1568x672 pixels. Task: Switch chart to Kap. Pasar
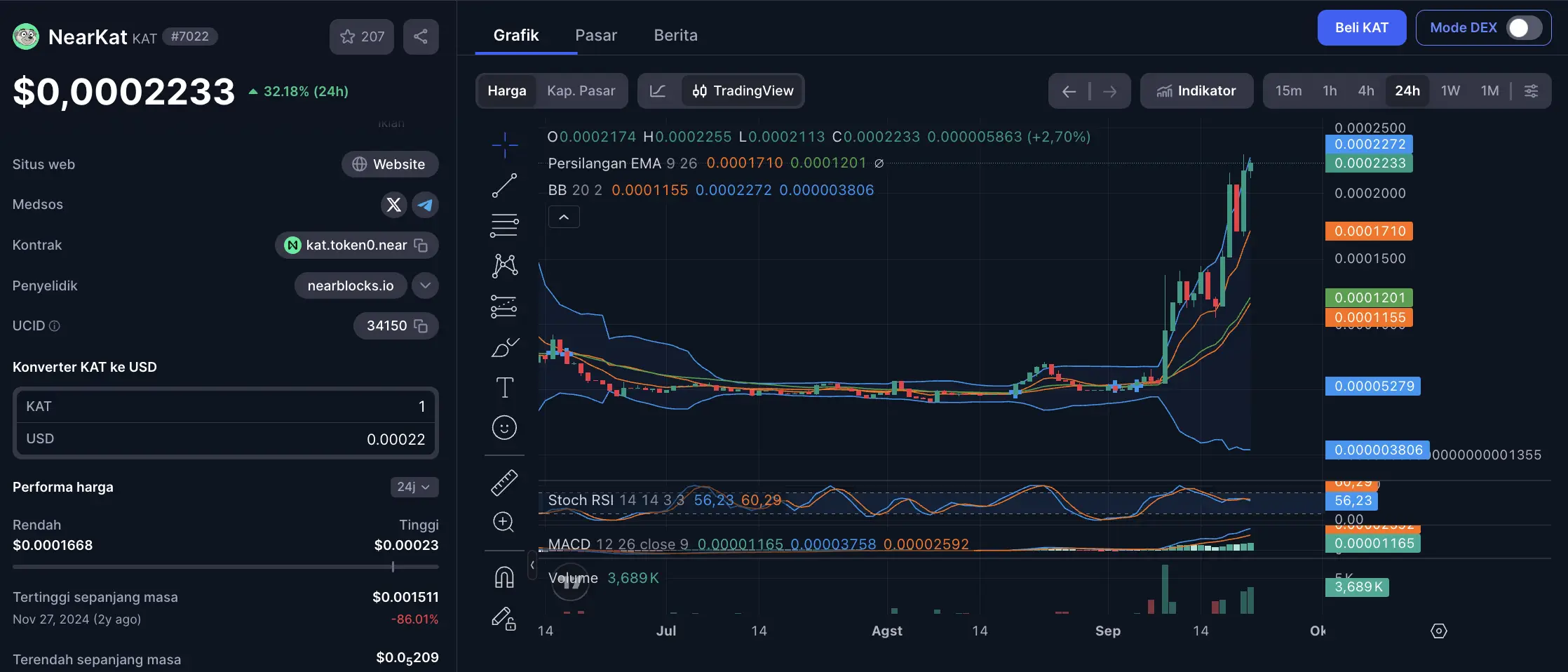581,91
